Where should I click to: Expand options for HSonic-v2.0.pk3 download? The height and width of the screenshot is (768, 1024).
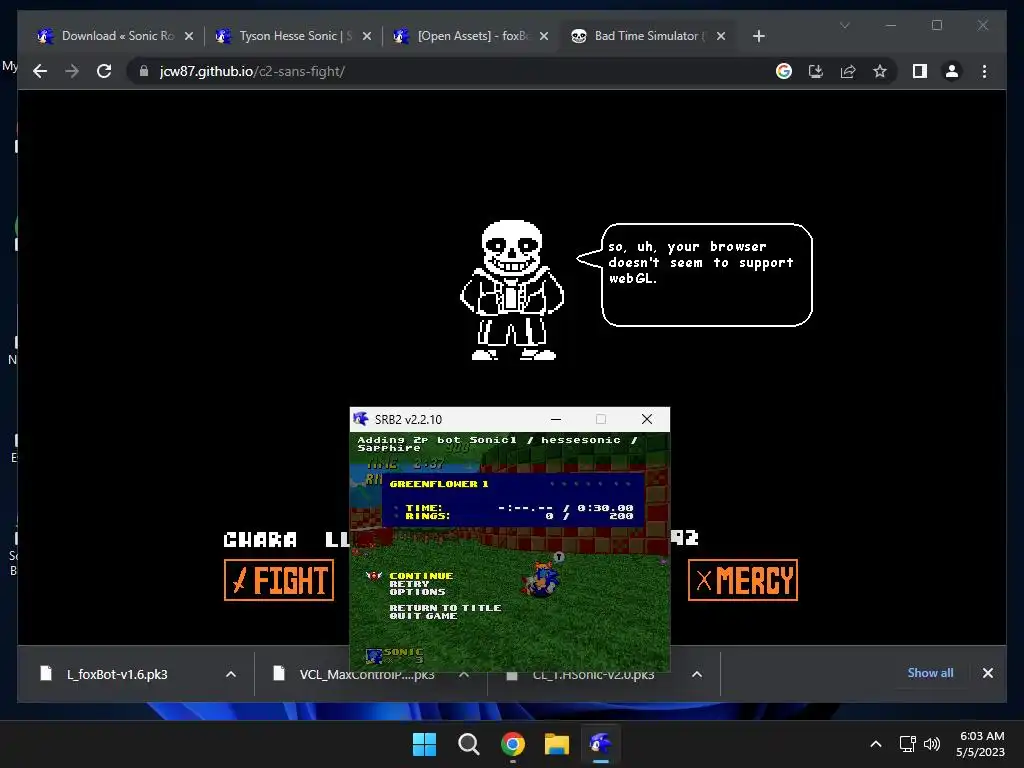point(697,674)
